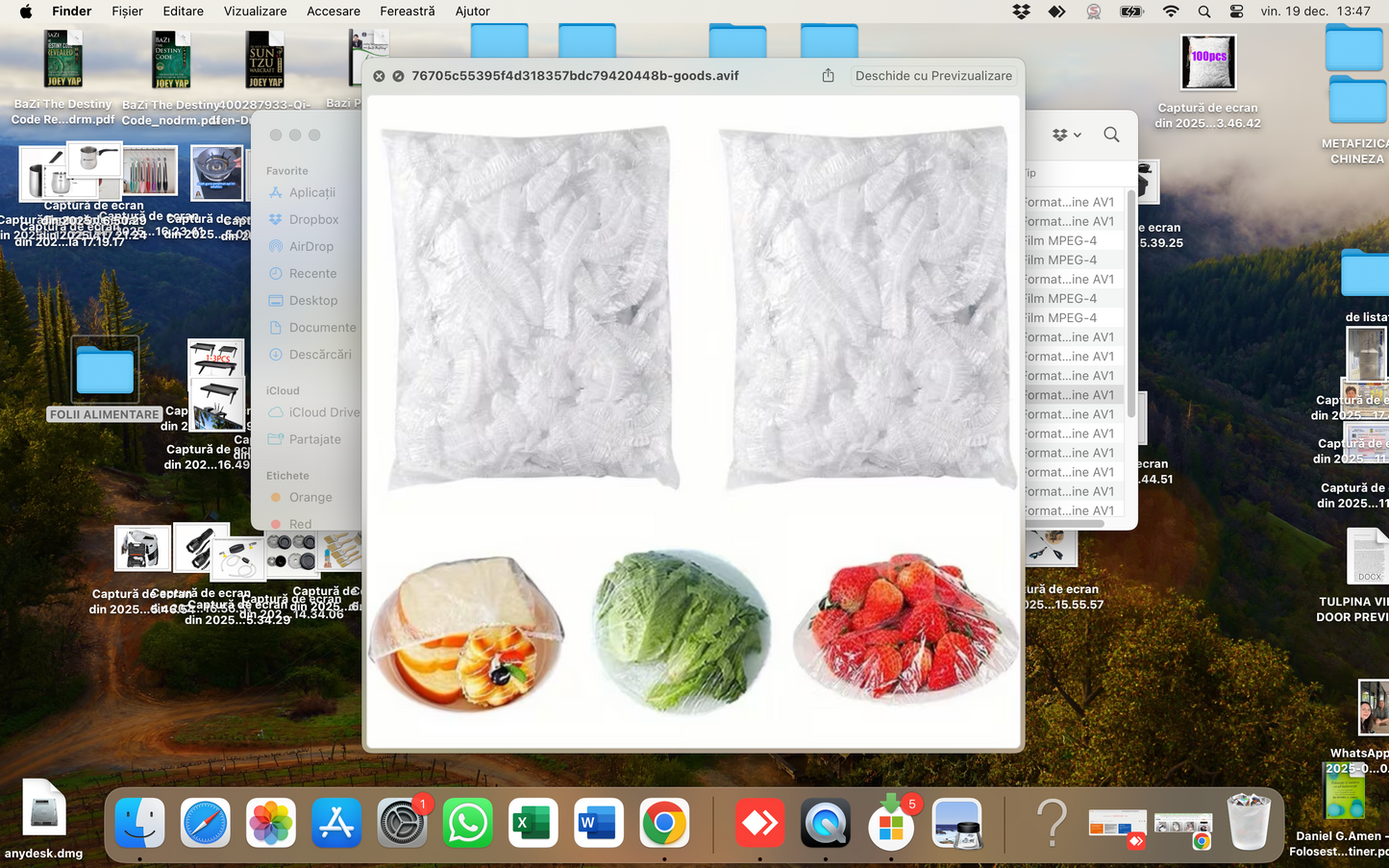Screen dimensions: 1389x868
Task: Launch Microsoft Excel from the Dock
Action: (x=533, y=824)
